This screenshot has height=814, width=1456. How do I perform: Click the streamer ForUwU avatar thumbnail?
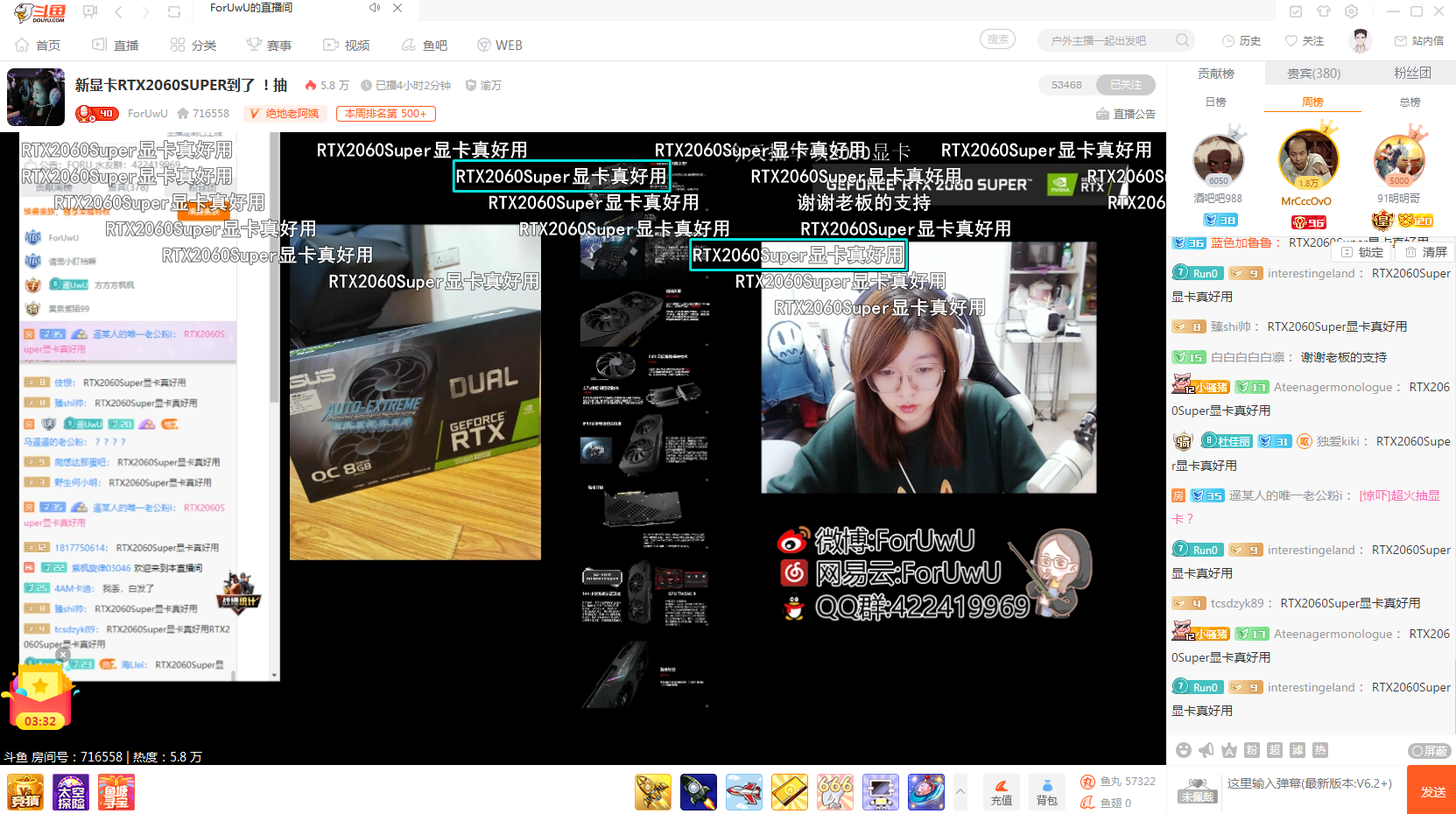point(36,97)
